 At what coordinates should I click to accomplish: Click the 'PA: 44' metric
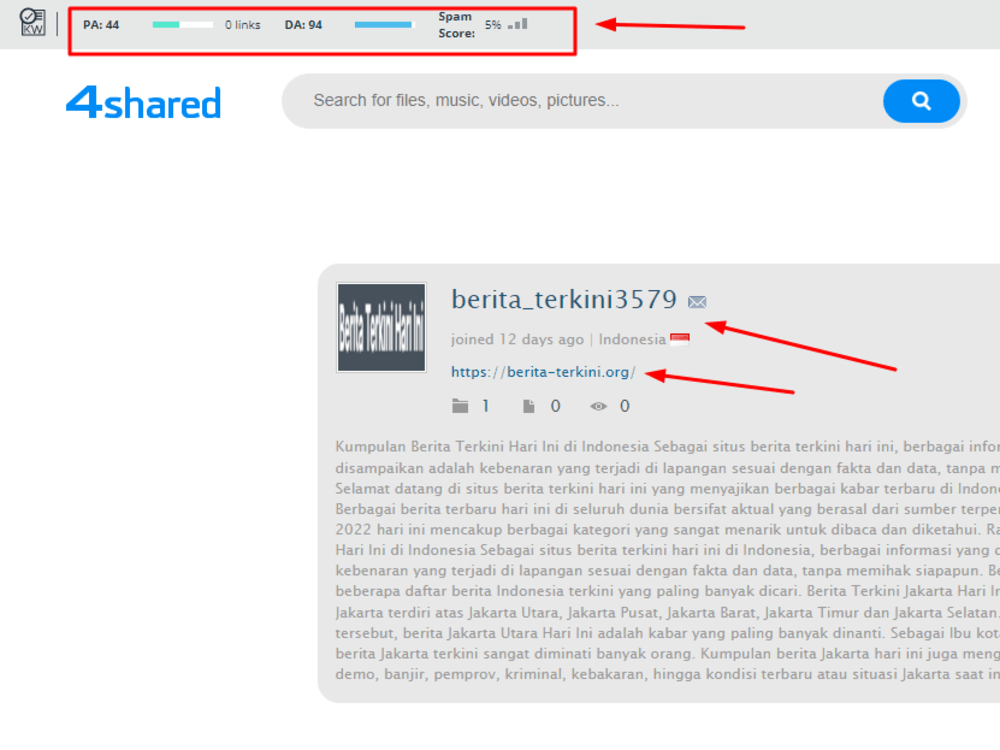[101, 25]
